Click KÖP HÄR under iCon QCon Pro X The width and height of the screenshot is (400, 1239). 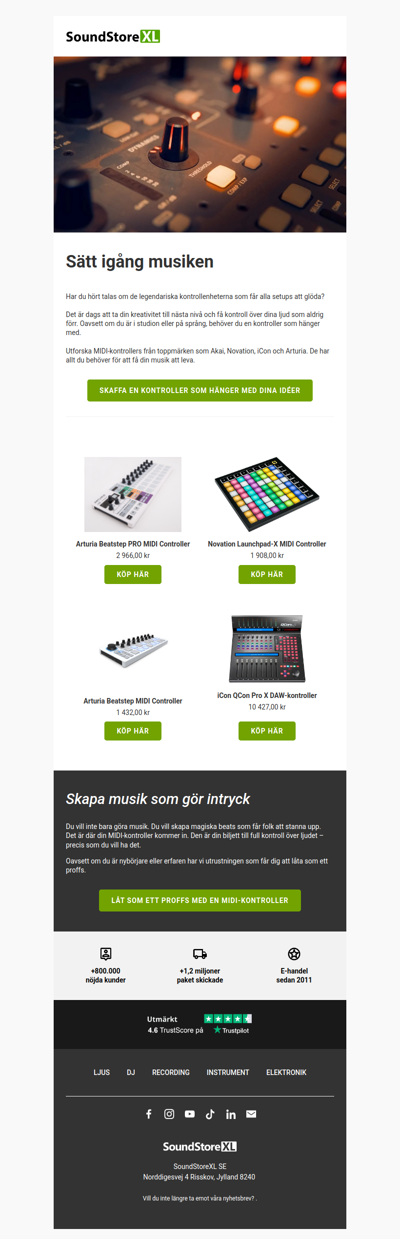[267, 731]
